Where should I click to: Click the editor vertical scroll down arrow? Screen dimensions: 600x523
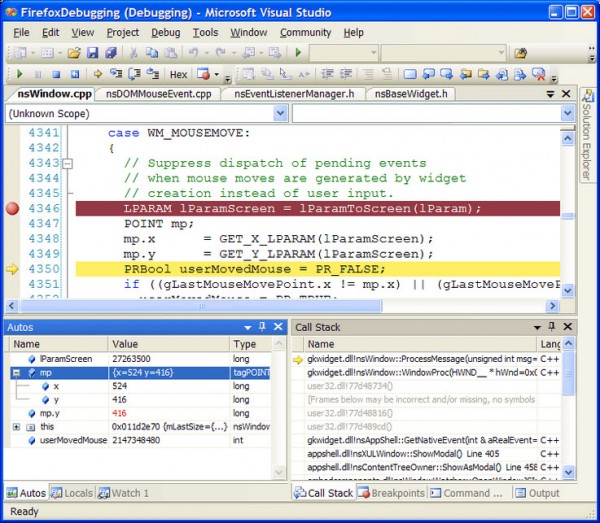click(x=567, y=290)
